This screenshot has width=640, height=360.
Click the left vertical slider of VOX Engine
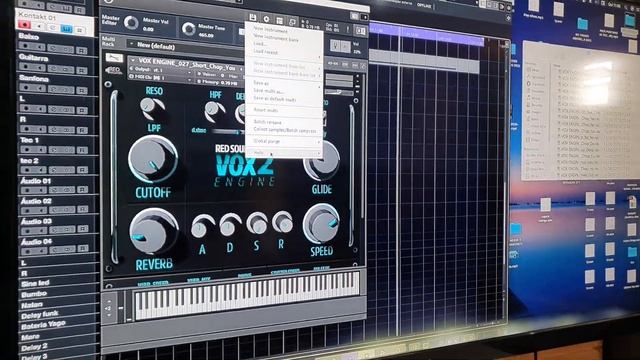(x=114, y=177)
